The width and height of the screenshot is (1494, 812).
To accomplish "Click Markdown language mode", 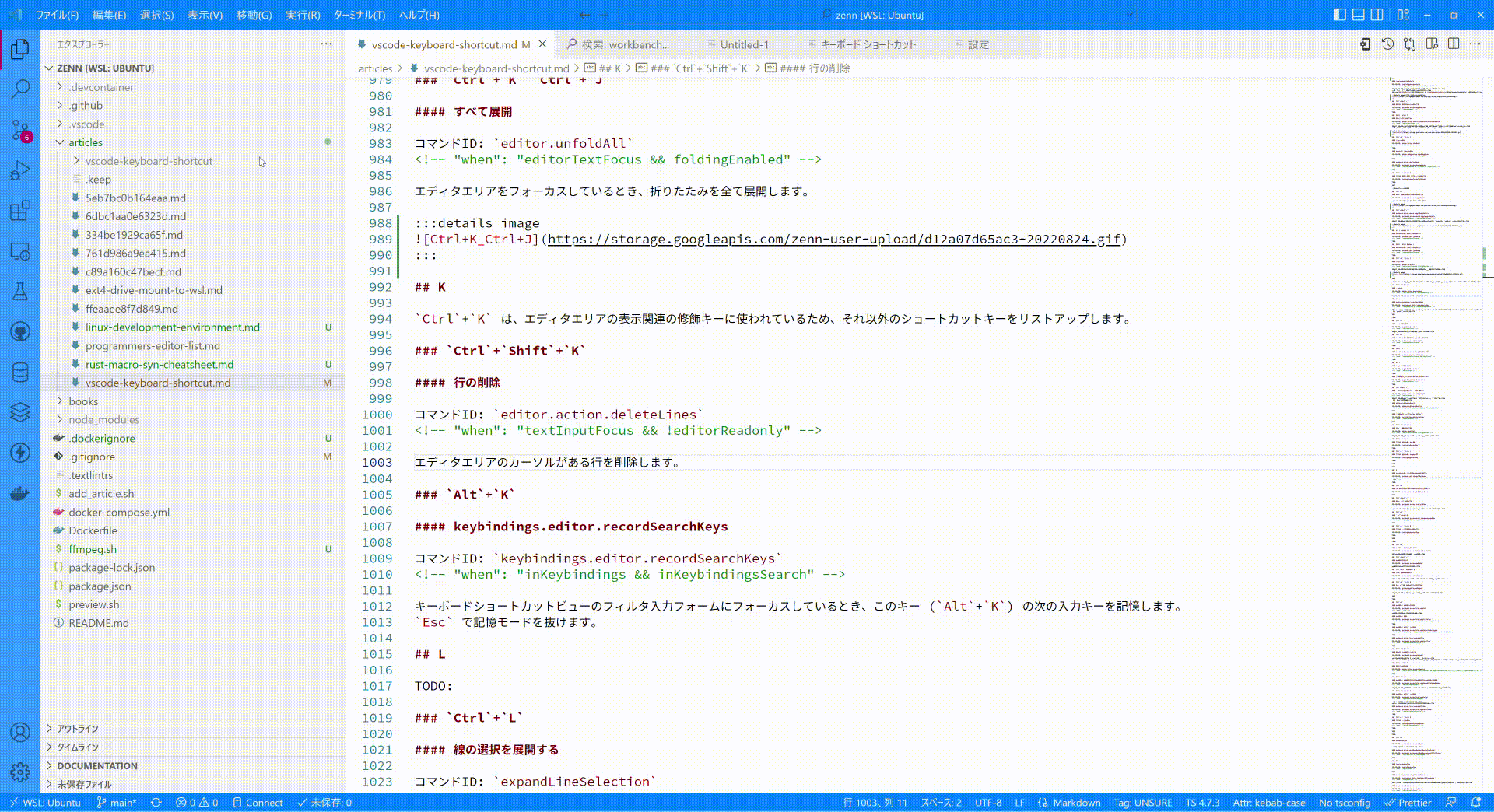I will click(x=1077, y=803).
